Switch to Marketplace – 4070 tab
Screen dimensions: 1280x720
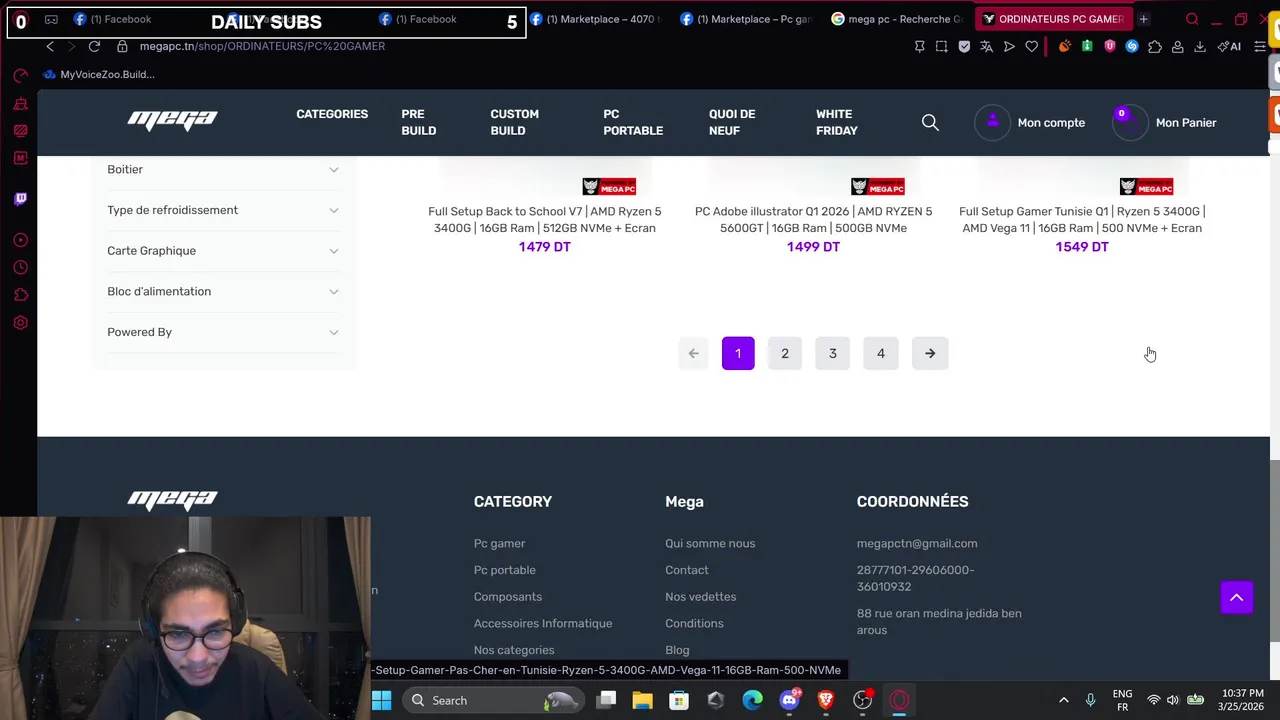[x=597, y=19]
